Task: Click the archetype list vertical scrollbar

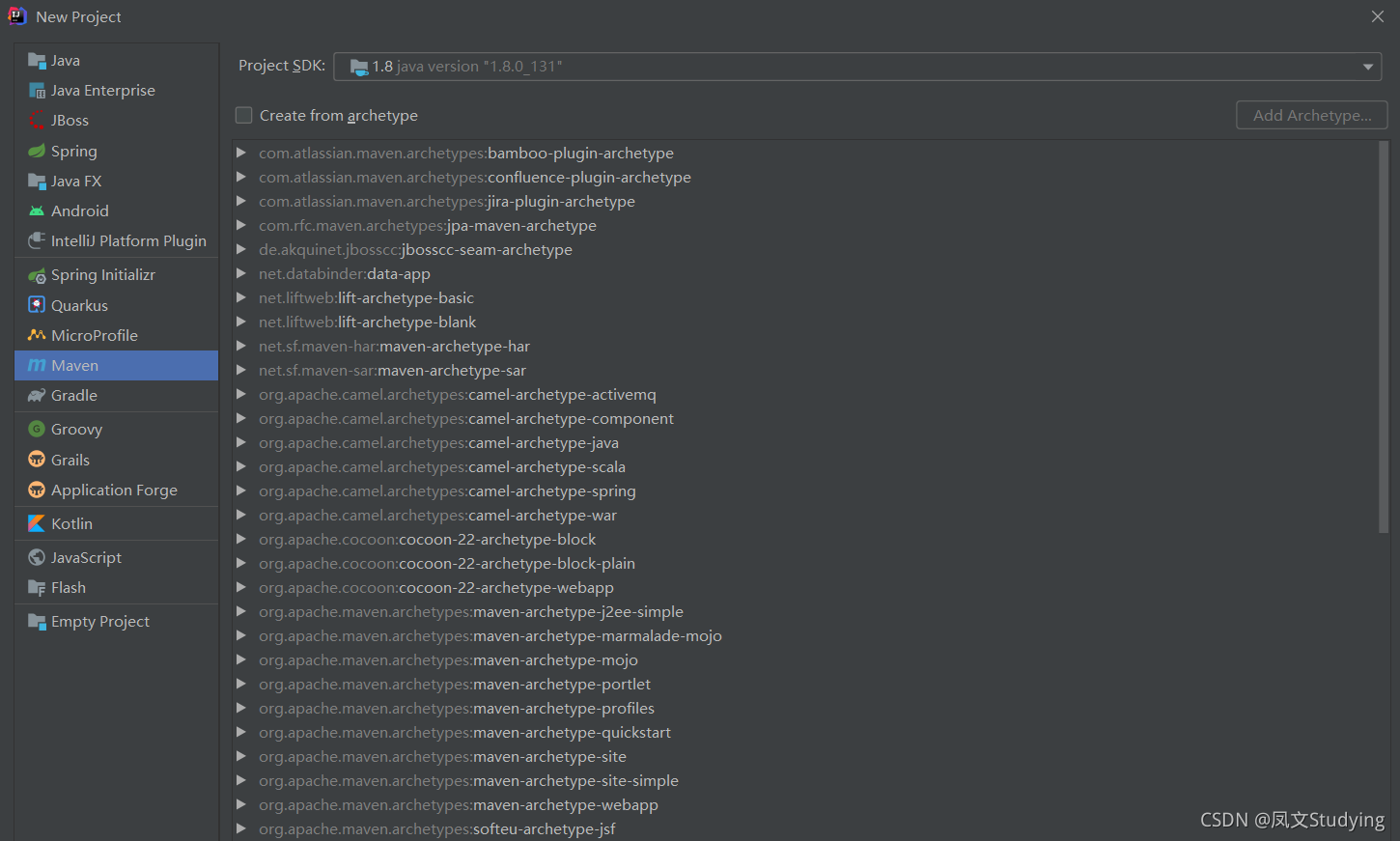Action: click(x=1384, y=337)
